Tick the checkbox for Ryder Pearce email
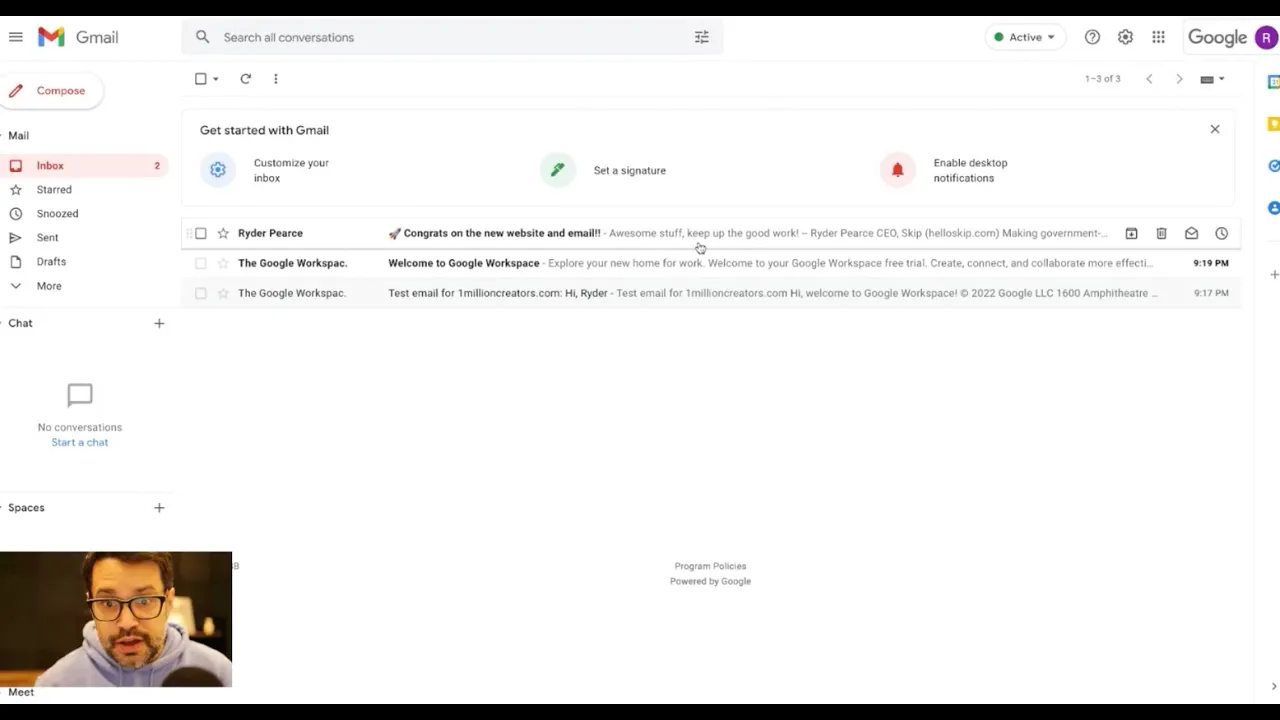This screenshot has width=1280, height=720. click(x=201, y=233)
